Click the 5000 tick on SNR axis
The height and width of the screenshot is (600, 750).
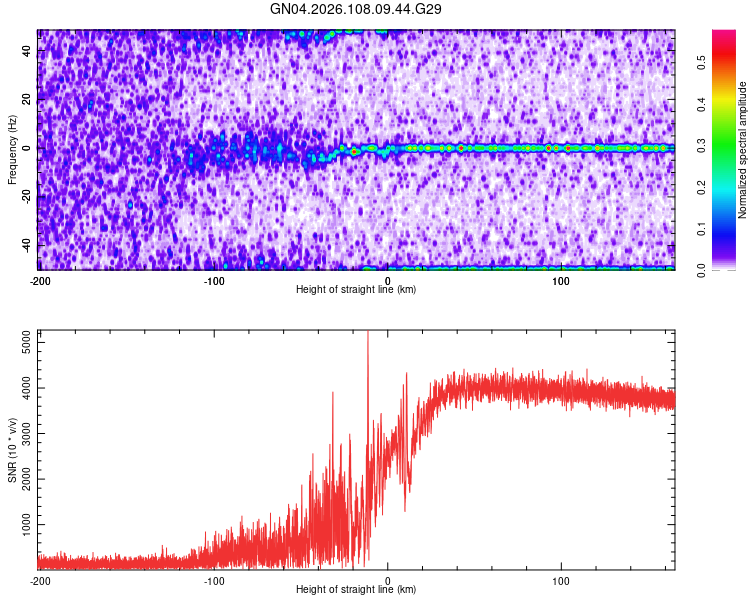pos(27,343)
